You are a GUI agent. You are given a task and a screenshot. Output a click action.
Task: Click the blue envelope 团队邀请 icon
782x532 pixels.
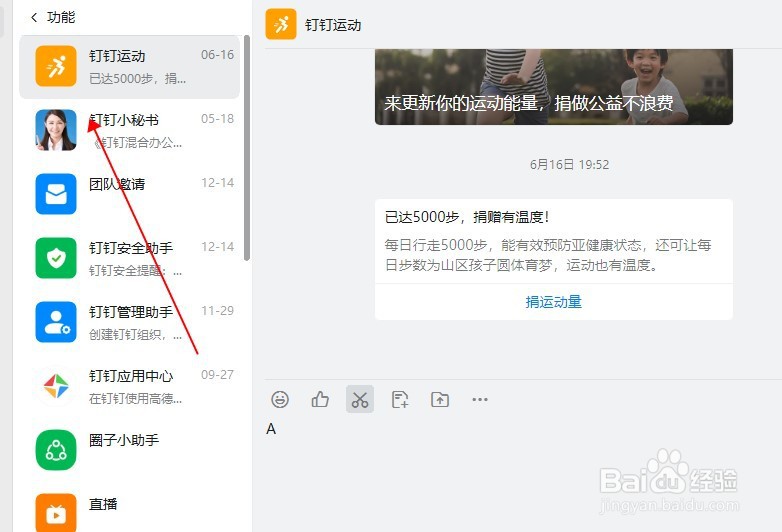[x=56, y=194]
